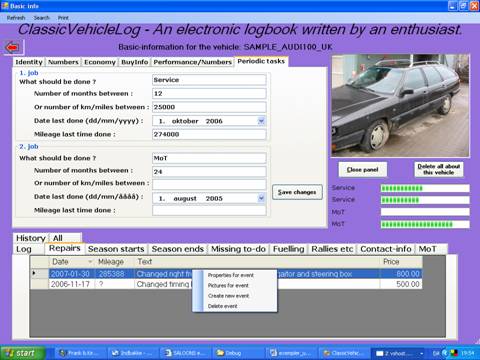Click the Windows start button
This screenshot has width=480, height=360.
pos(22,353)
